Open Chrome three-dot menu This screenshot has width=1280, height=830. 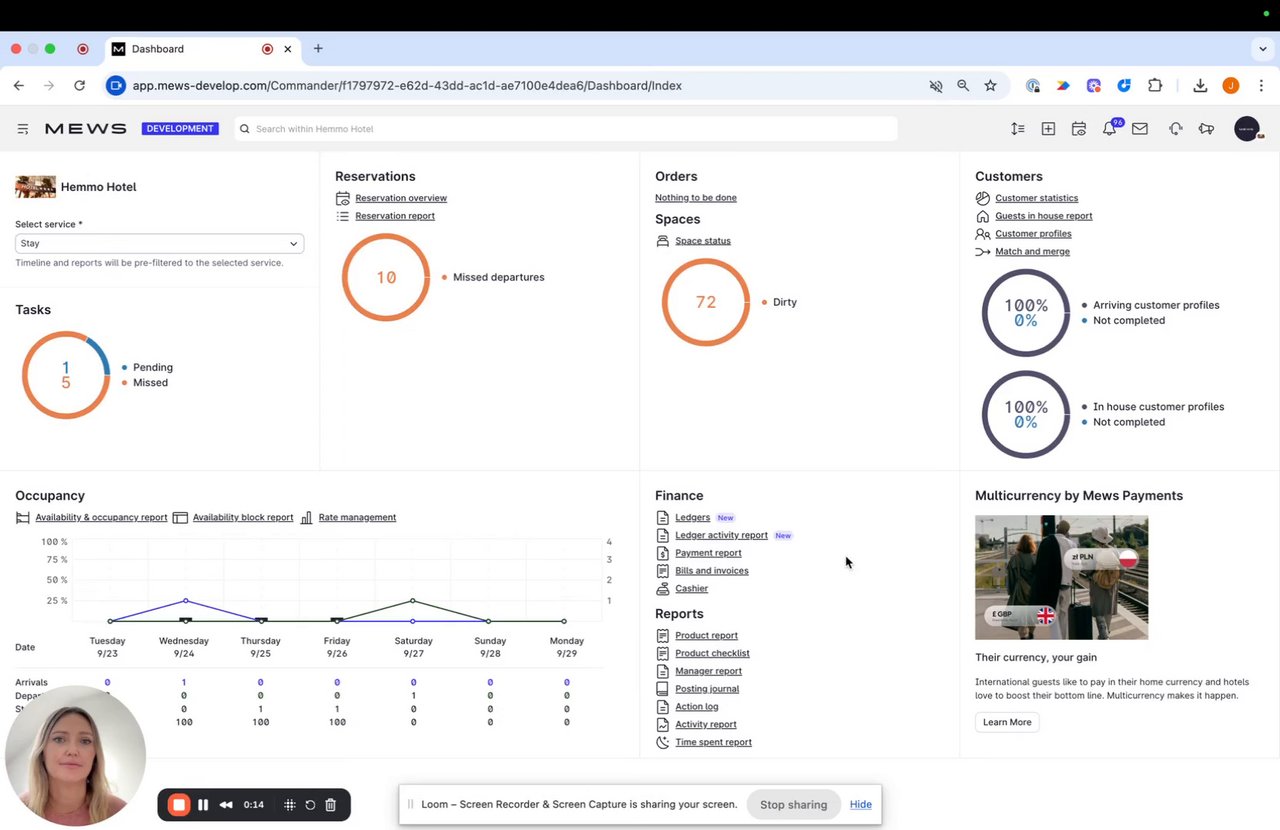pyautogui.click(x=1261, y=86)
